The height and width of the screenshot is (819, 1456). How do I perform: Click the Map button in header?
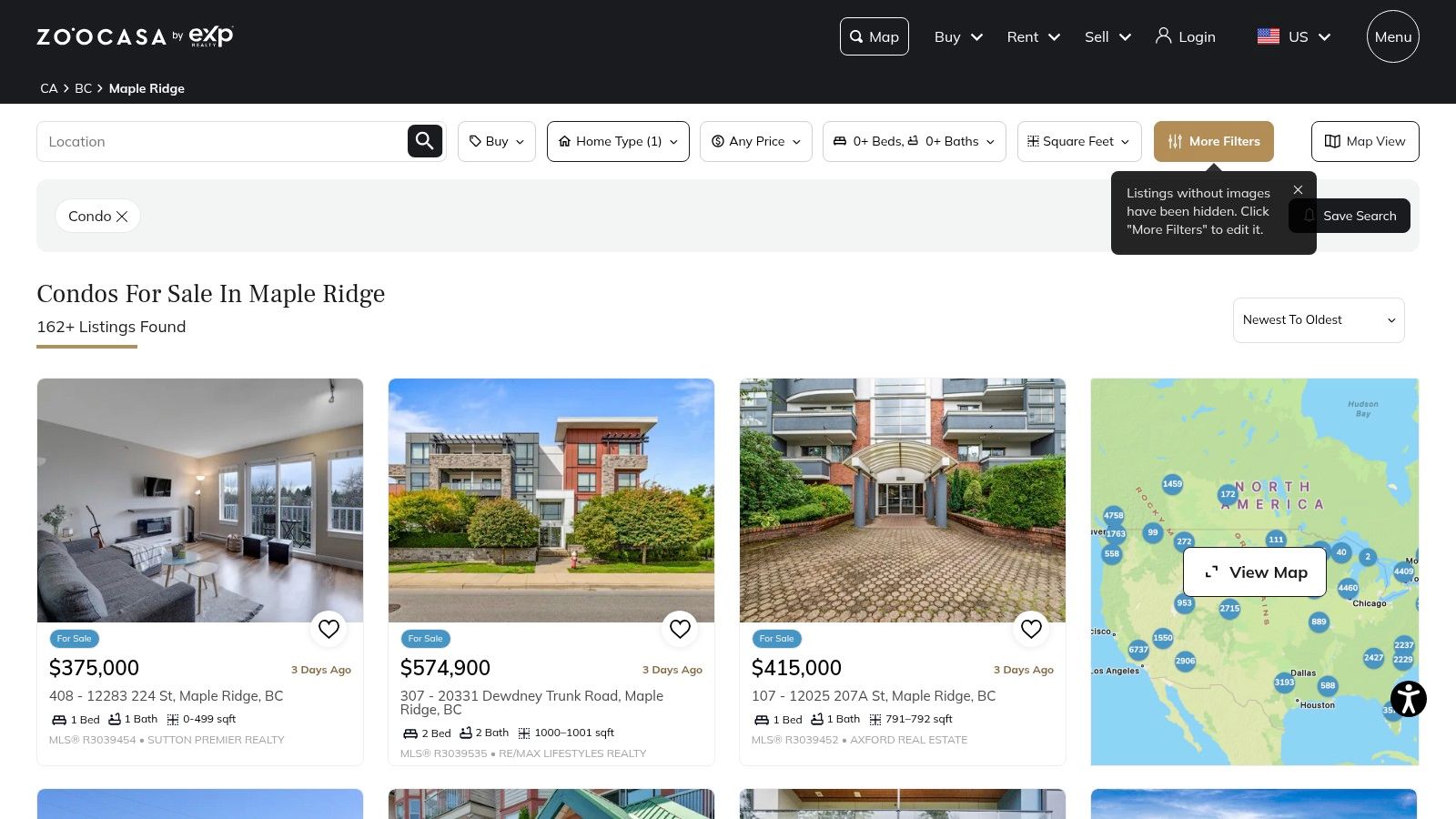(875, 36)
